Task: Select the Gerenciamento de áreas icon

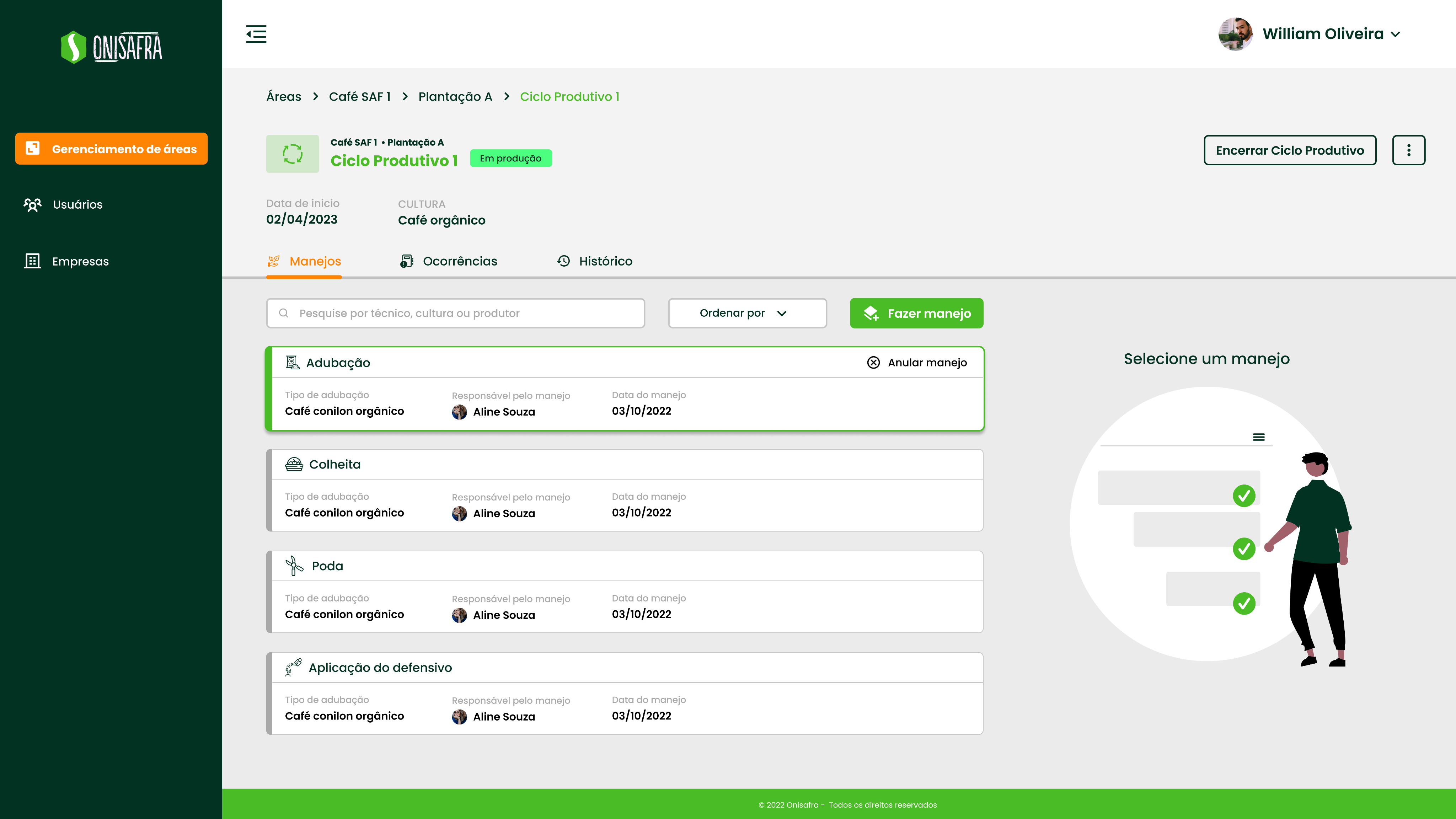Action: (x=33, y=148)
